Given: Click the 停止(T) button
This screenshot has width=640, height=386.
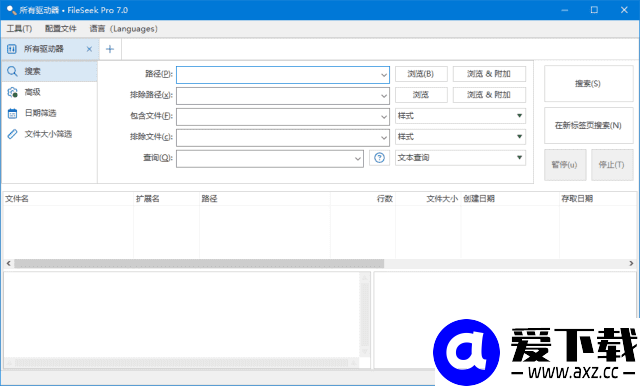Looking at the screenshot, I should (612, 164).
